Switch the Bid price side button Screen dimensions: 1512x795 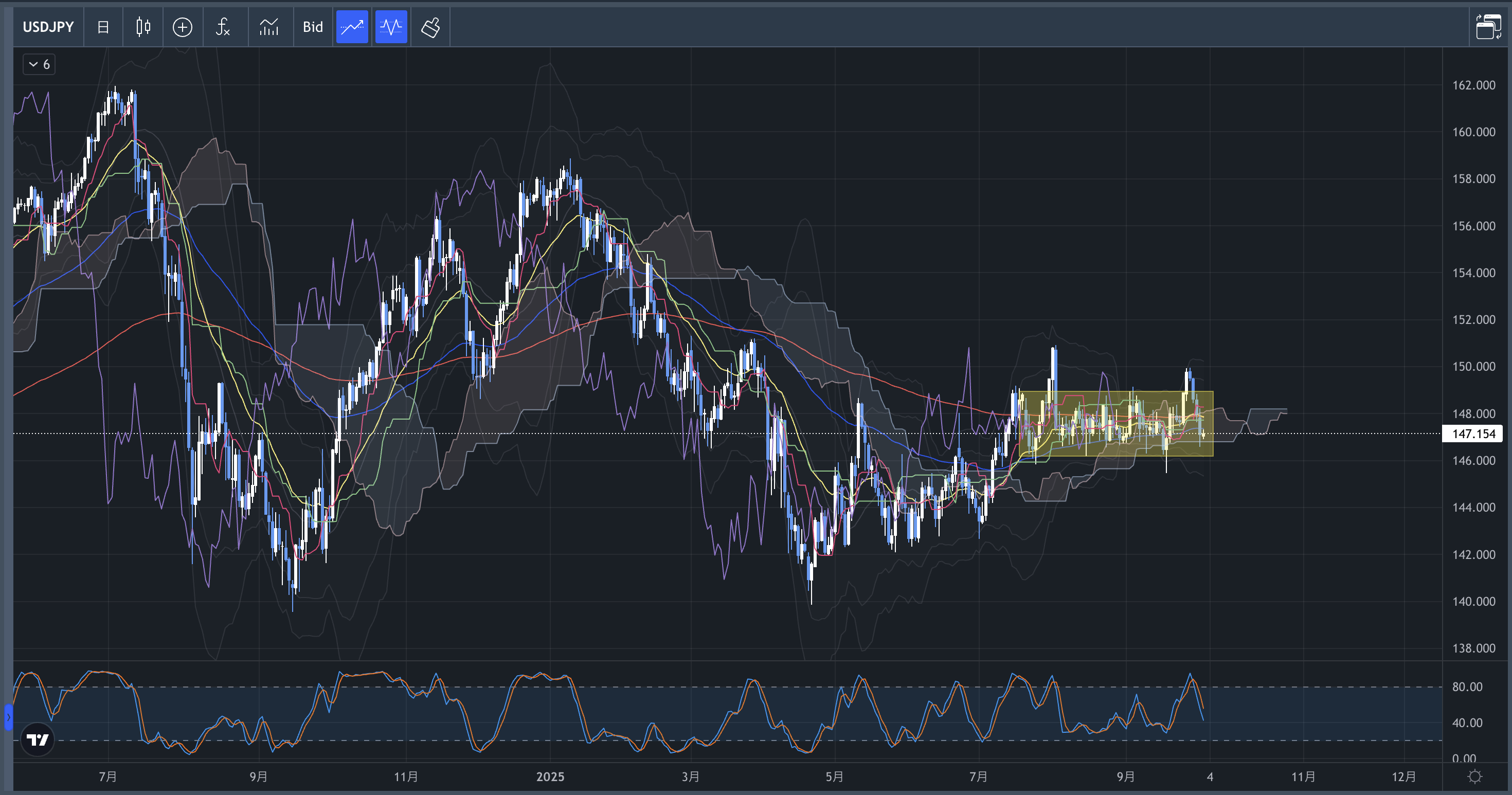(313, 27)
